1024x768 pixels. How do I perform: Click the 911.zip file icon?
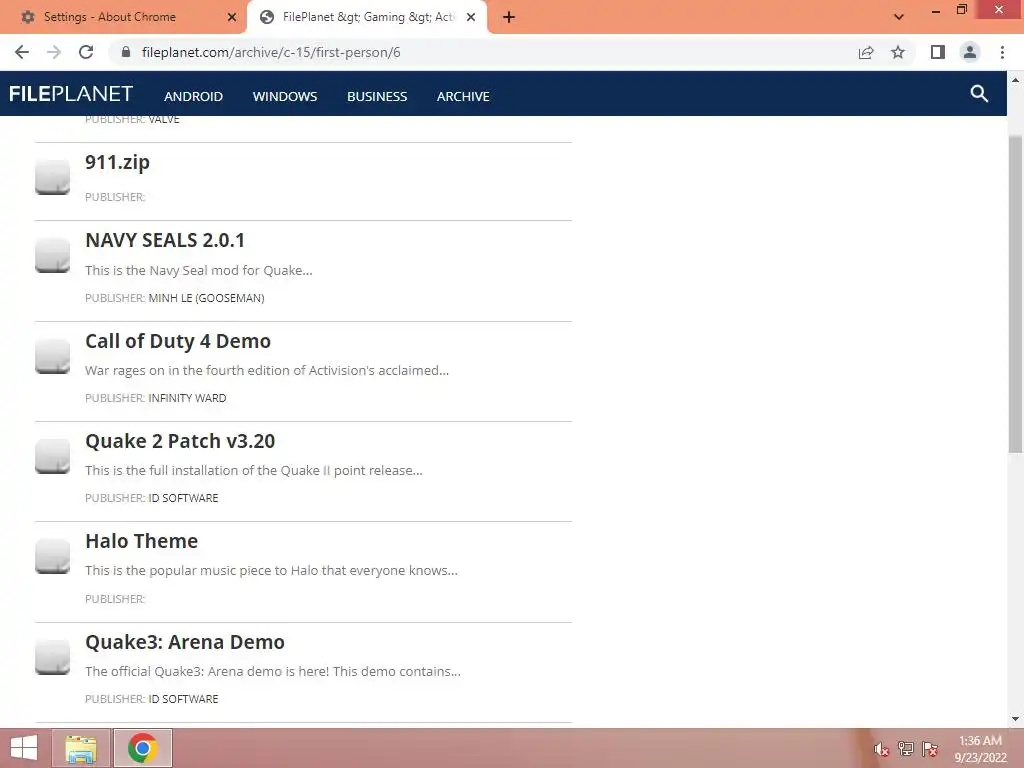[52, 177]
